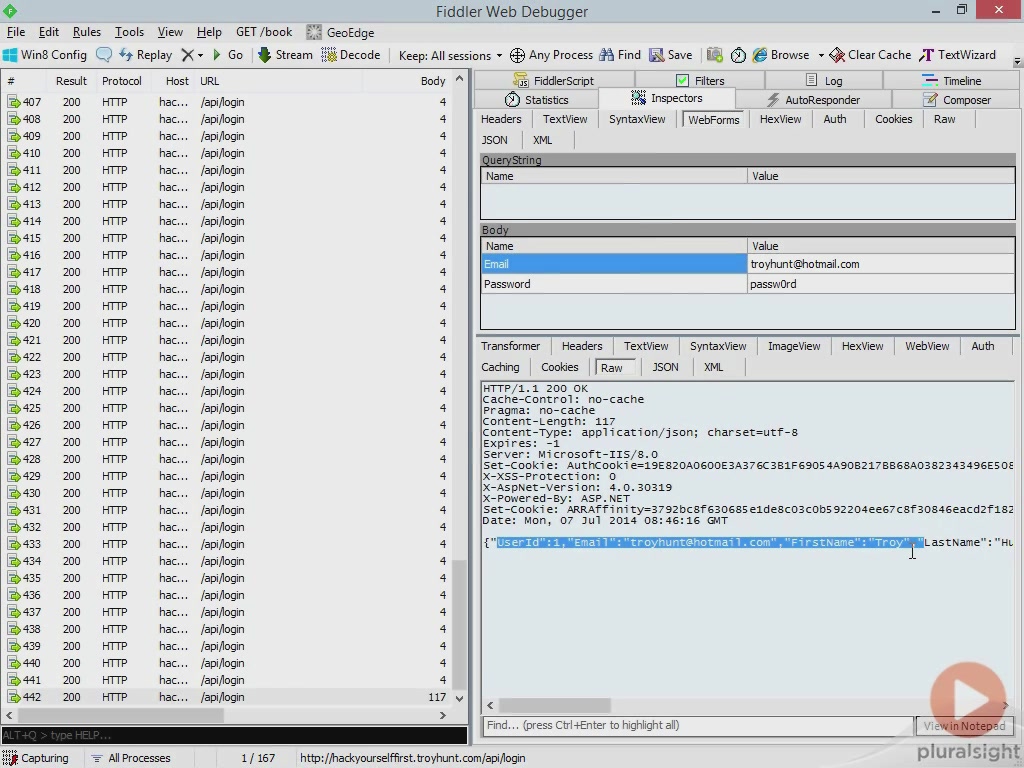Screen dimensions: 1024x768
Task: Switch to the Filters tab
Action: click(x=699, y=81)
